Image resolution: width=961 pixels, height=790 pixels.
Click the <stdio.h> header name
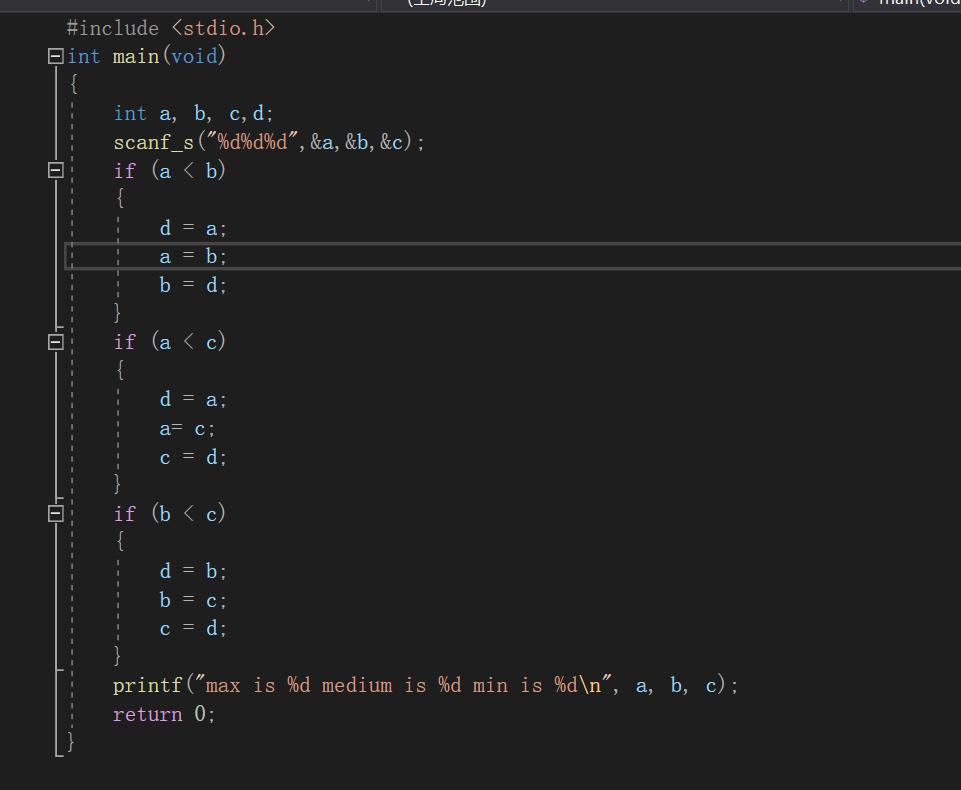coord(223,28)
